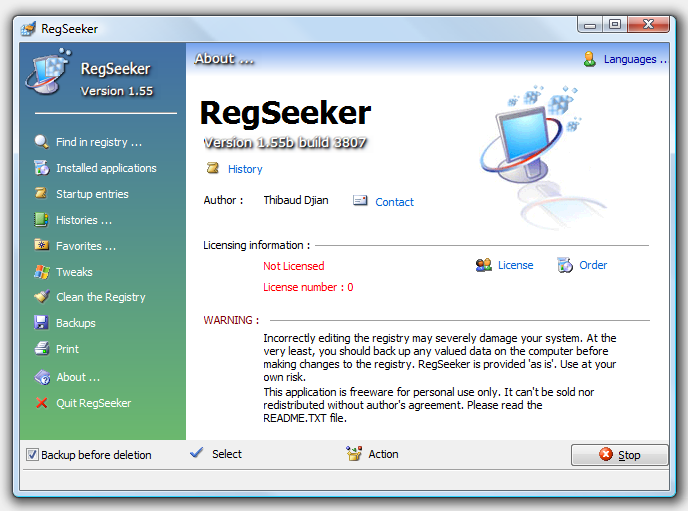Click the Languages person icon
Viewport: 688px width, 511px height.
(590, 59)
